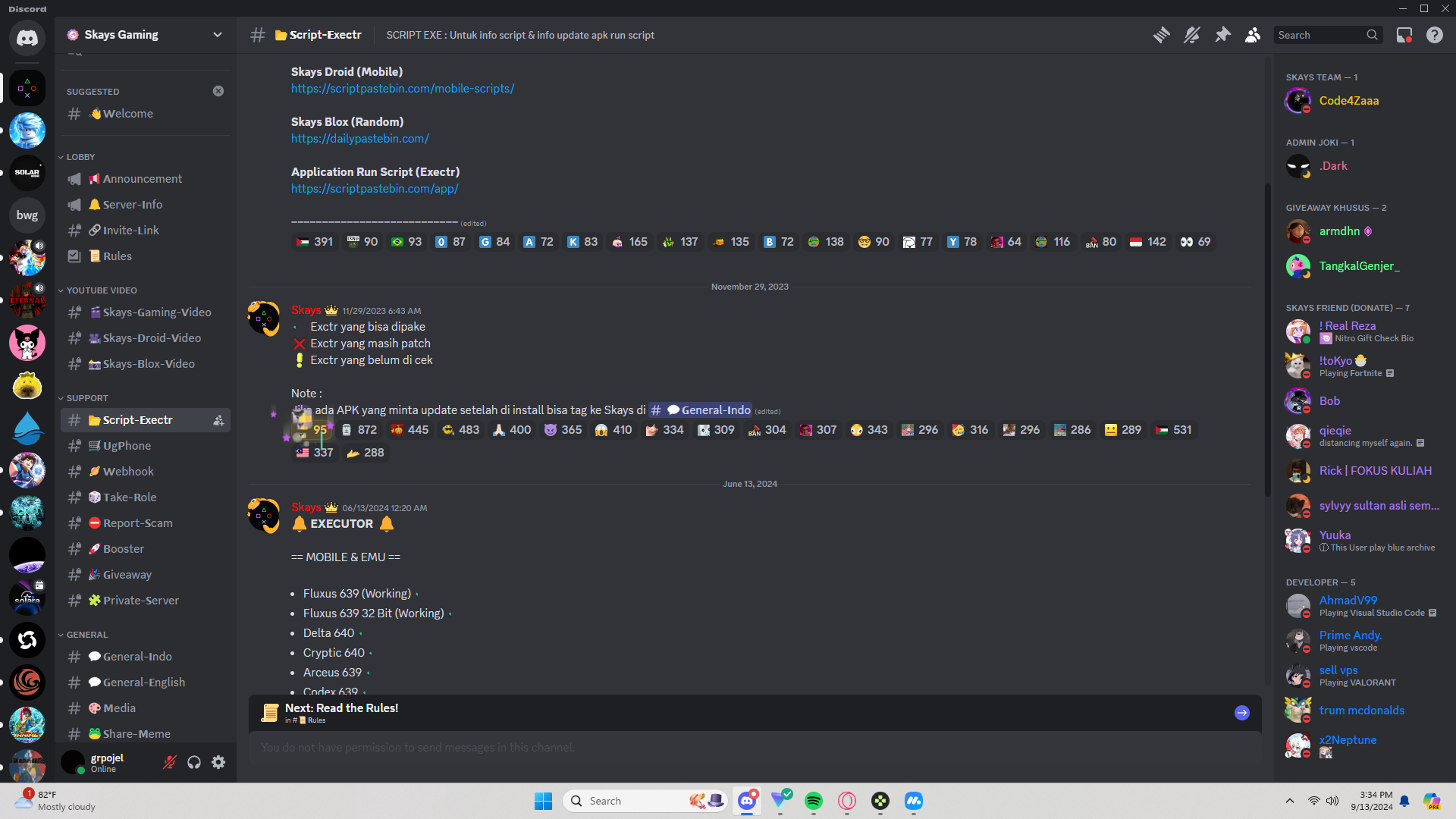The height and width of the screenshot is (819, 1456).
Task: Open the scriptpastebin mobile-scripts link
Action: coord(403,89)
